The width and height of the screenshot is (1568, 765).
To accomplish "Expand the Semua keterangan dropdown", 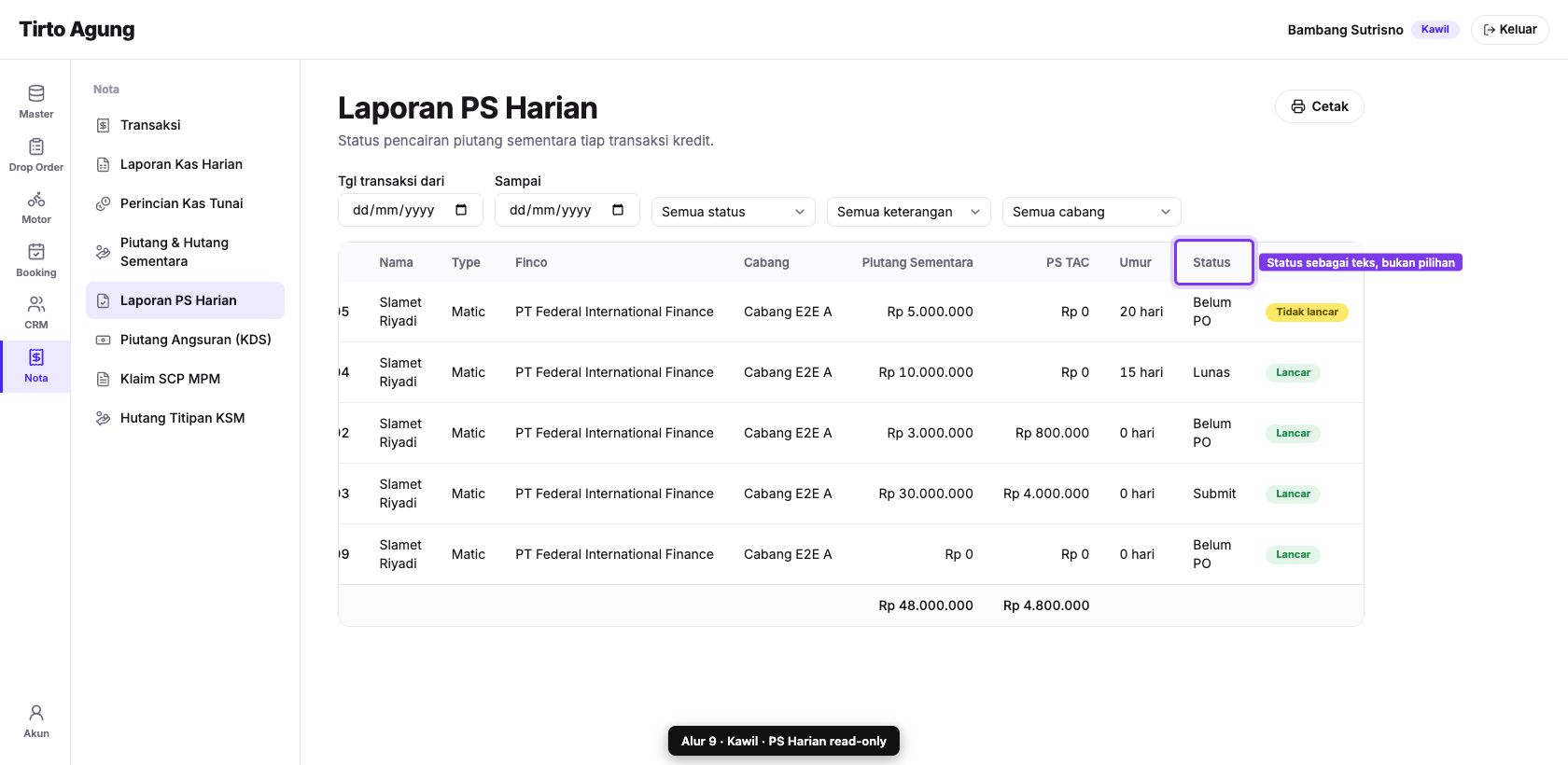I will [x=909, y=212].
